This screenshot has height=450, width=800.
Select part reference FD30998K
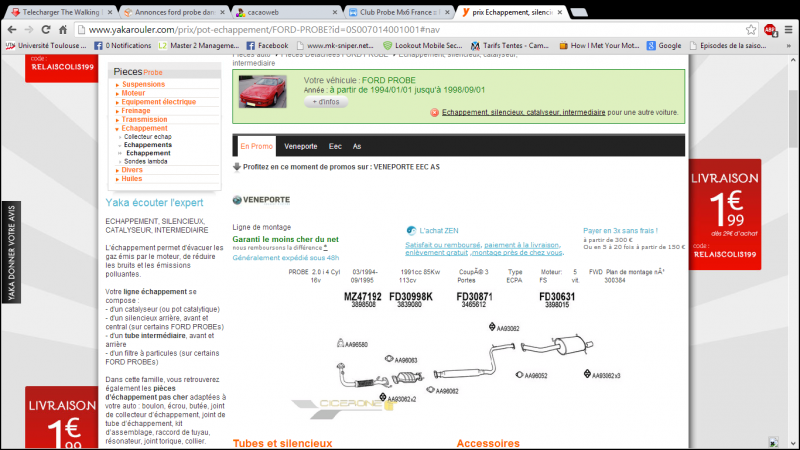pos(411,297)
